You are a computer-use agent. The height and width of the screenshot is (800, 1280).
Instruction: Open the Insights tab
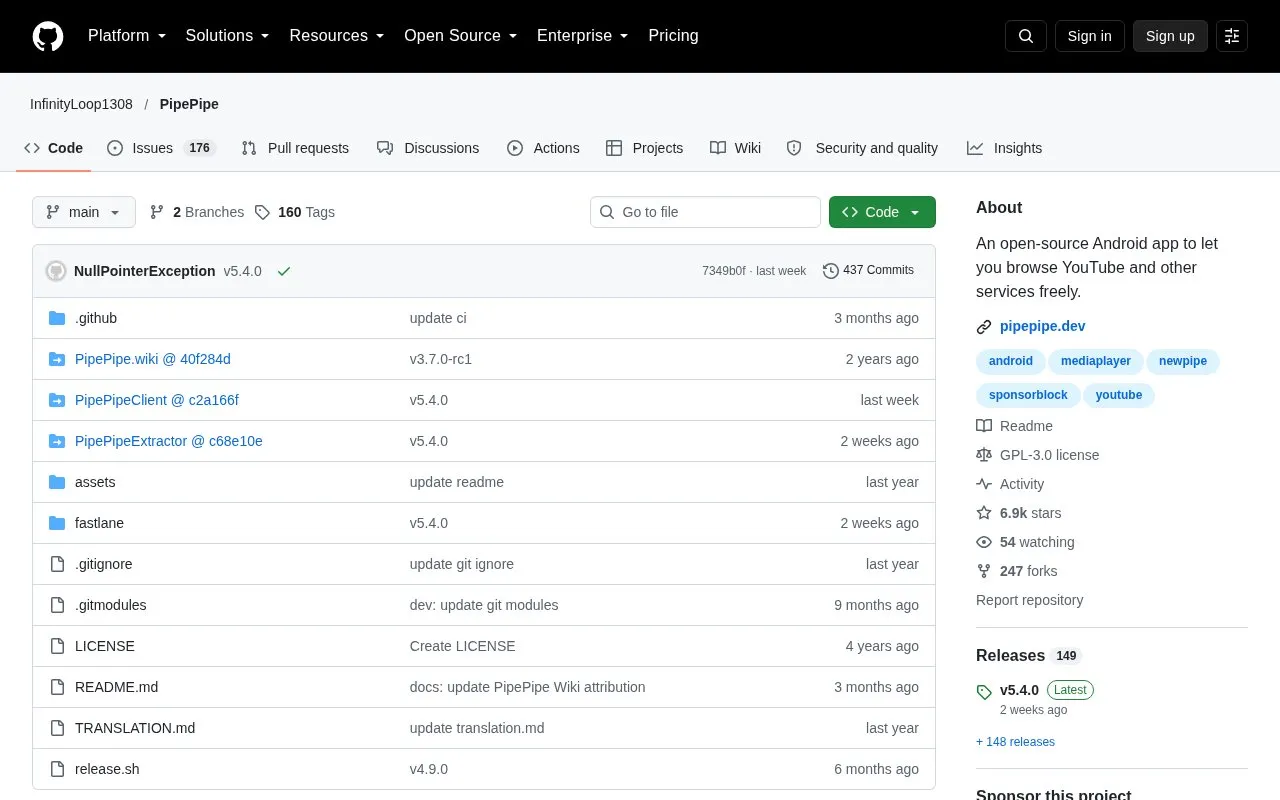click(x=1004, y=148)
